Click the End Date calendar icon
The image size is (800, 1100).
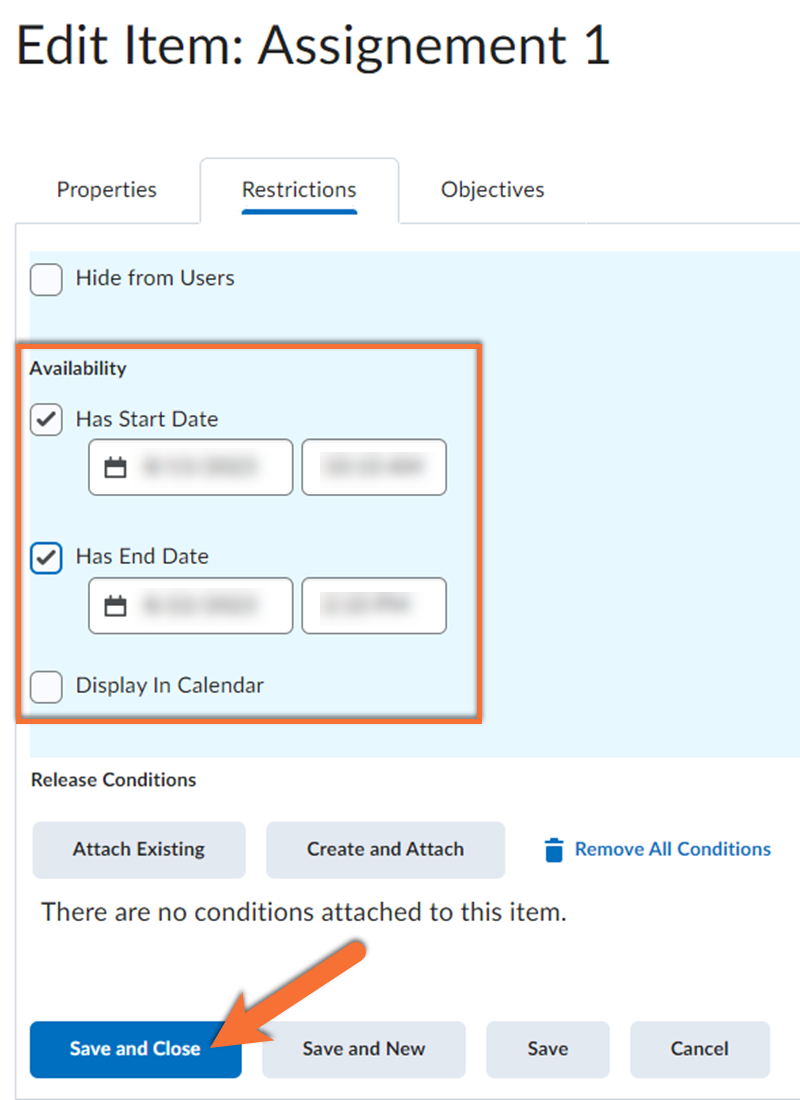(116, 605)
